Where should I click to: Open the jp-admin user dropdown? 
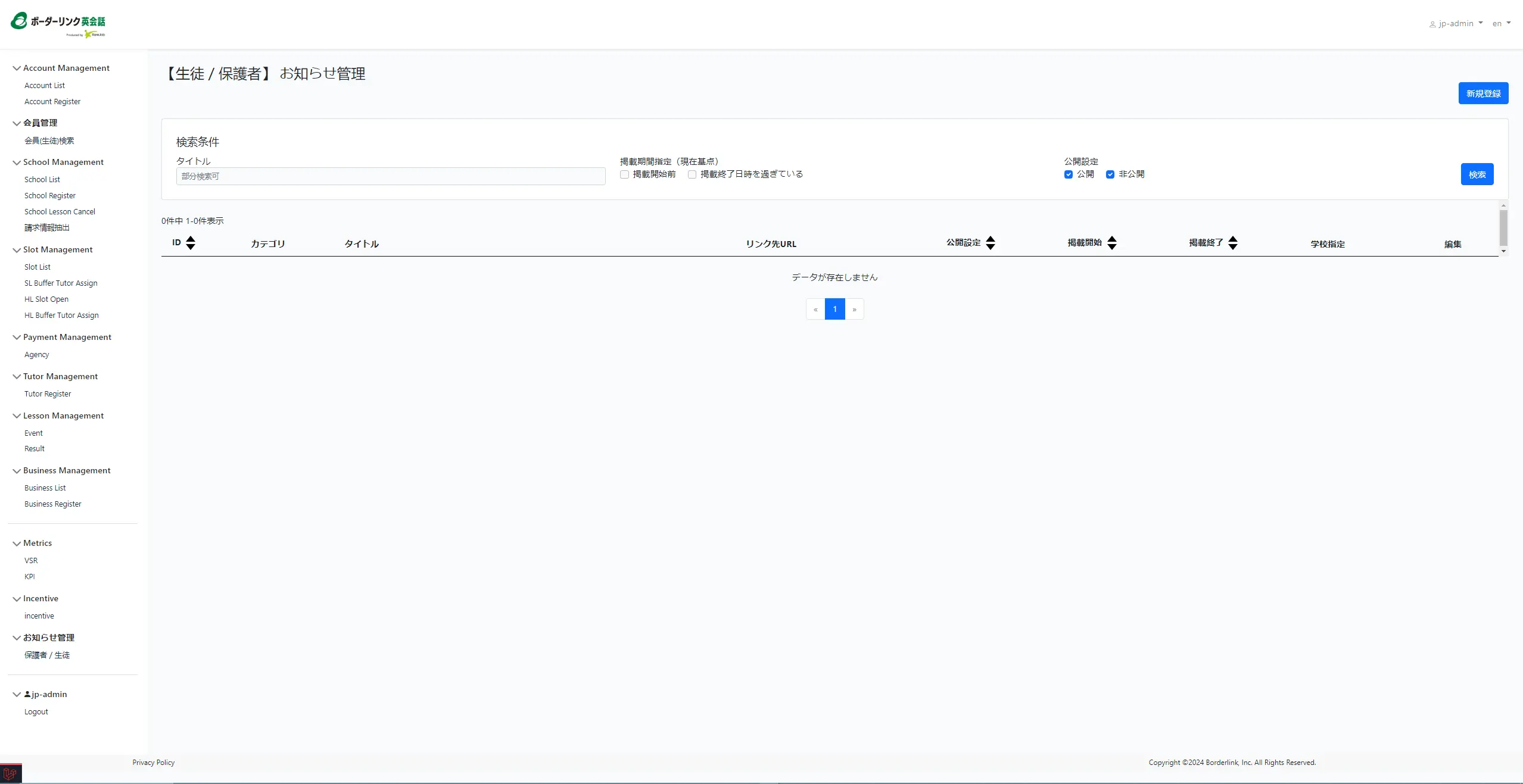[x=1456, y=24]
